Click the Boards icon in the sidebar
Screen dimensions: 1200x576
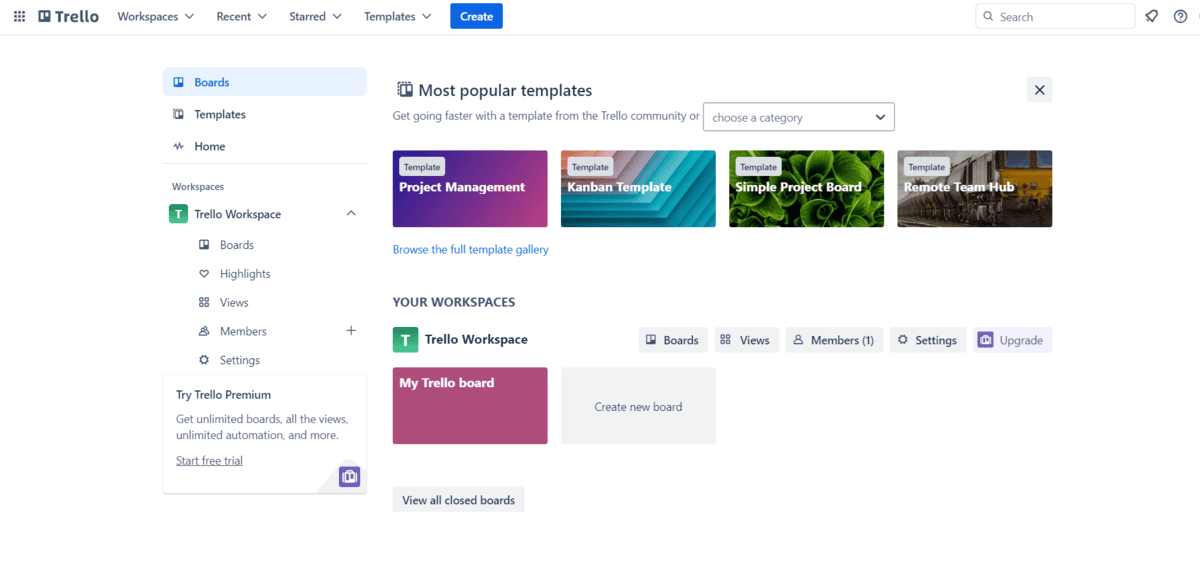coord(181,81)
